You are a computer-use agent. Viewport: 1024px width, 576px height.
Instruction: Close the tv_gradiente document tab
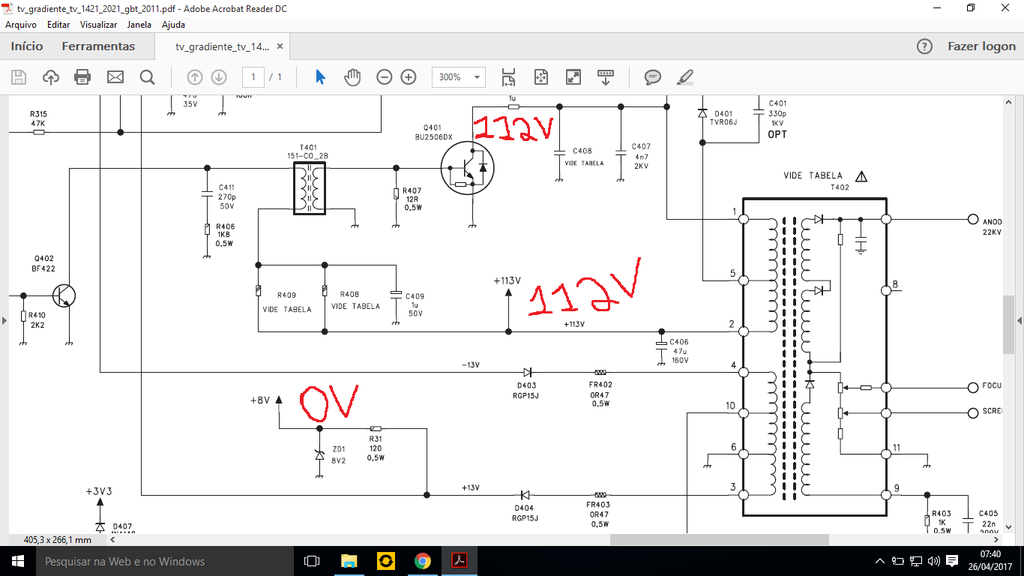click(x=280, y=46)
